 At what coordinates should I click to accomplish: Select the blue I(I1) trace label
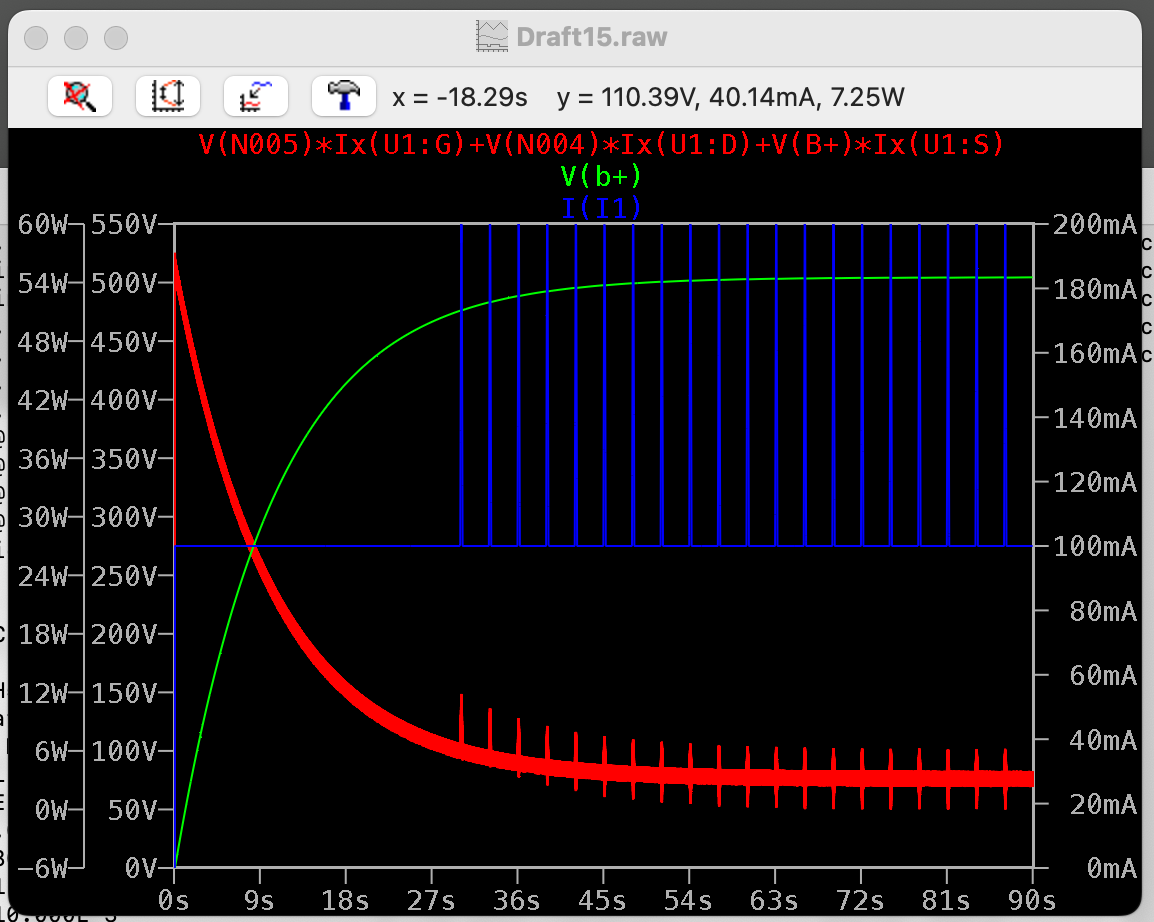601,208
